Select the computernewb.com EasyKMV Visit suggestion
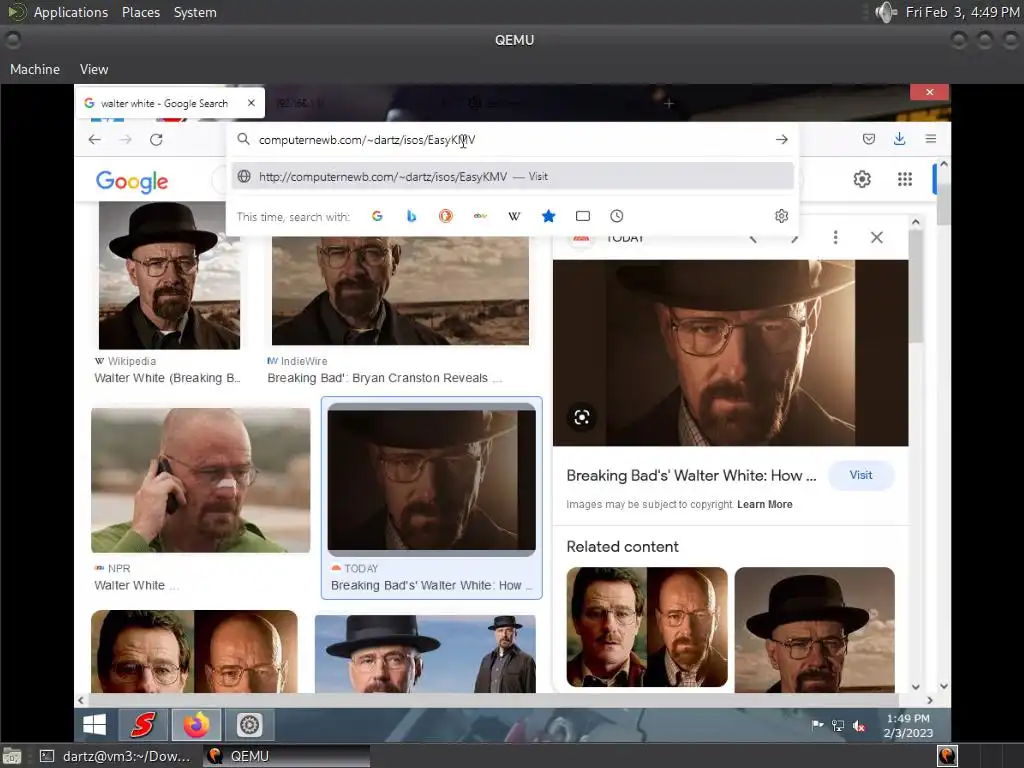 pyautogui.click(x=513, y=176)
